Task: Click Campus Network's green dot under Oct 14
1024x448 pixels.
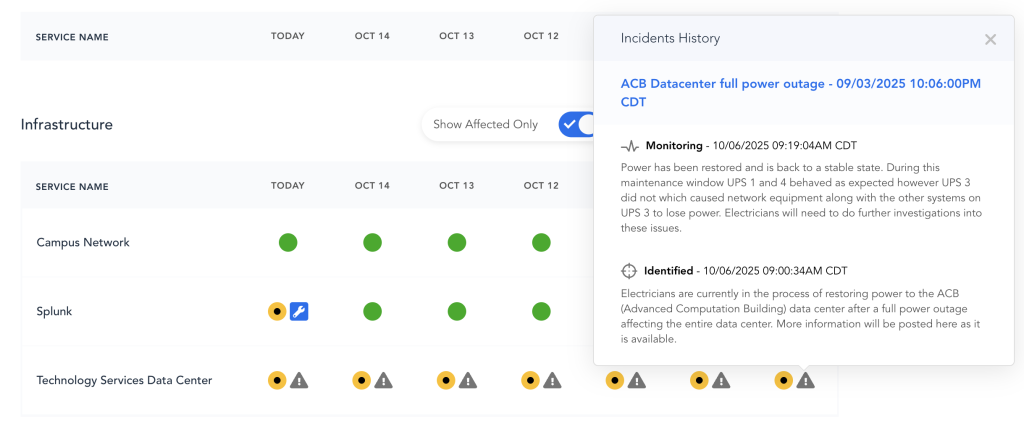Action: coord(372,242)
